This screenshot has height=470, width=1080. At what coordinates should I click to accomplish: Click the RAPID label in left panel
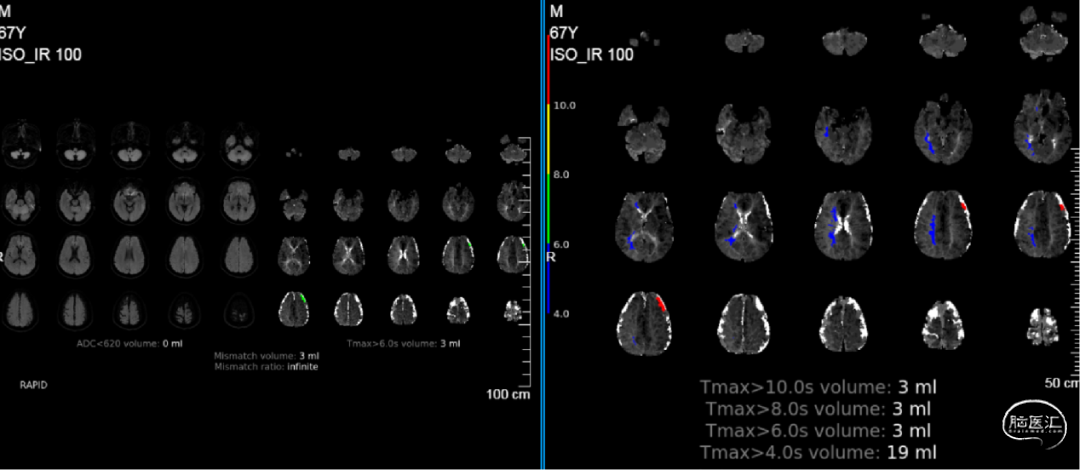[x=33, y=384]
